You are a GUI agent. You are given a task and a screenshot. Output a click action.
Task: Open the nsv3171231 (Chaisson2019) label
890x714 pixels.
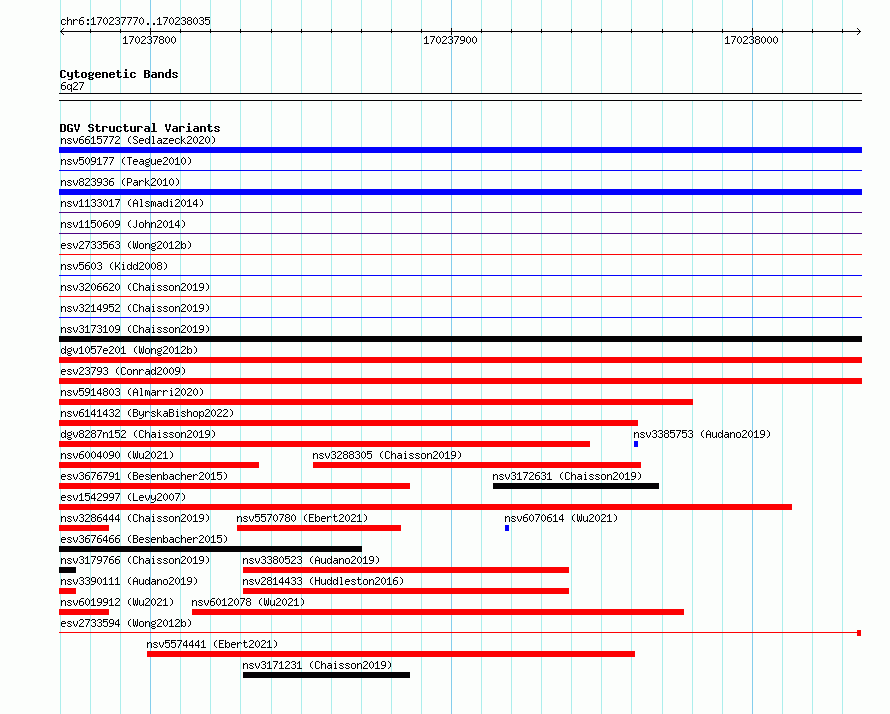317,665
